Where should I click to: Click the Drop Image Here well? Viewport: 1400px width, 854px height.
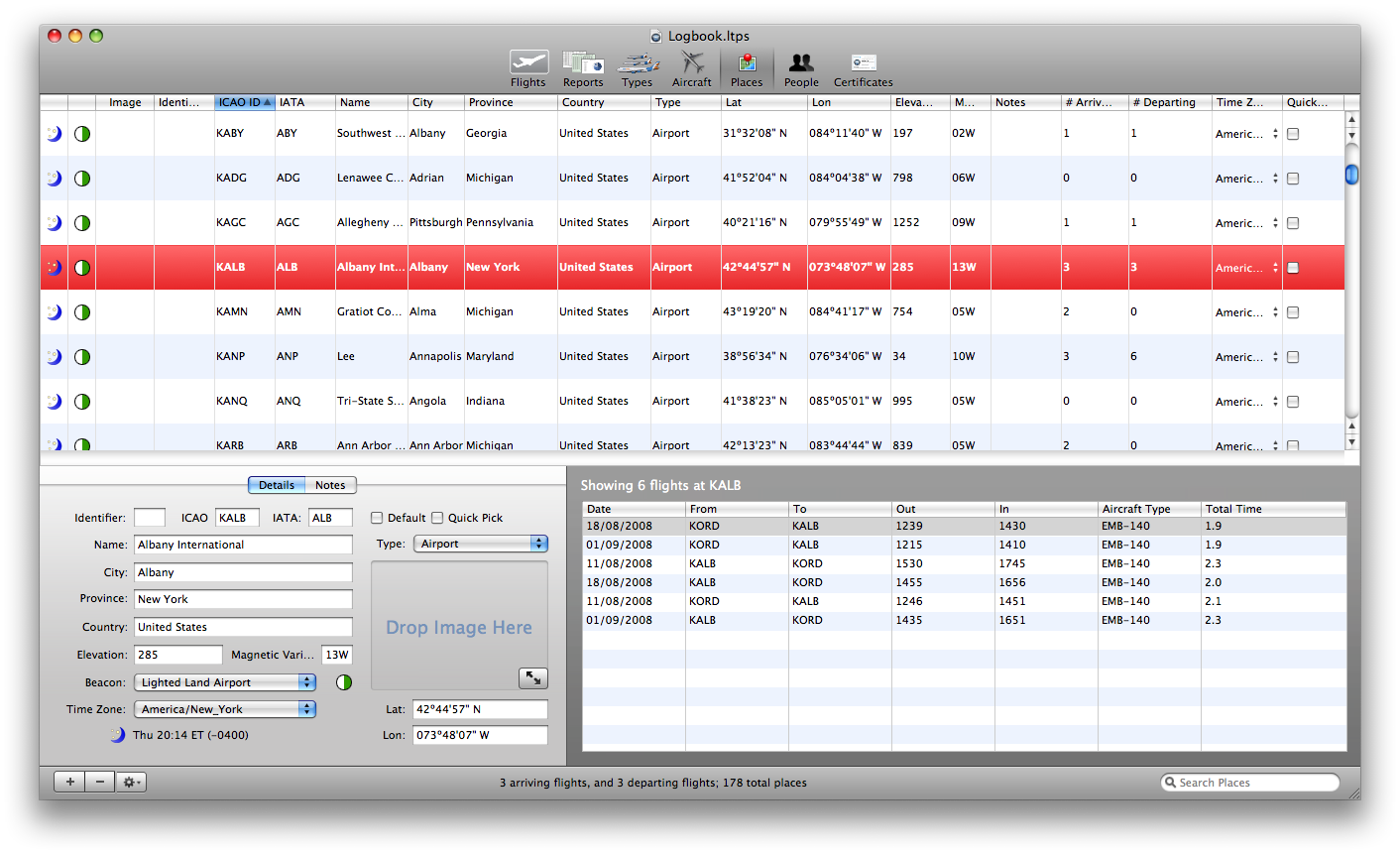tap(459, 626)
